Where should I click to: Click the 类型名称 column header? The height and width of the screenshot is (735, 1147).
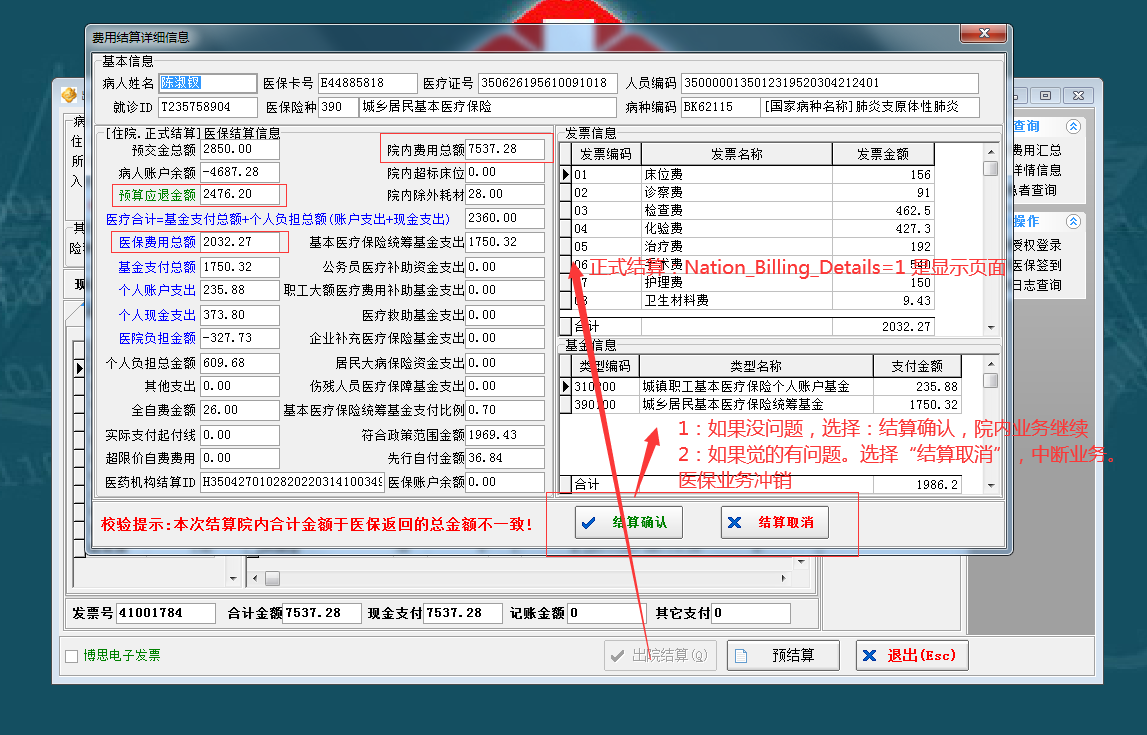pyautogui.click(x=756, y=366)
